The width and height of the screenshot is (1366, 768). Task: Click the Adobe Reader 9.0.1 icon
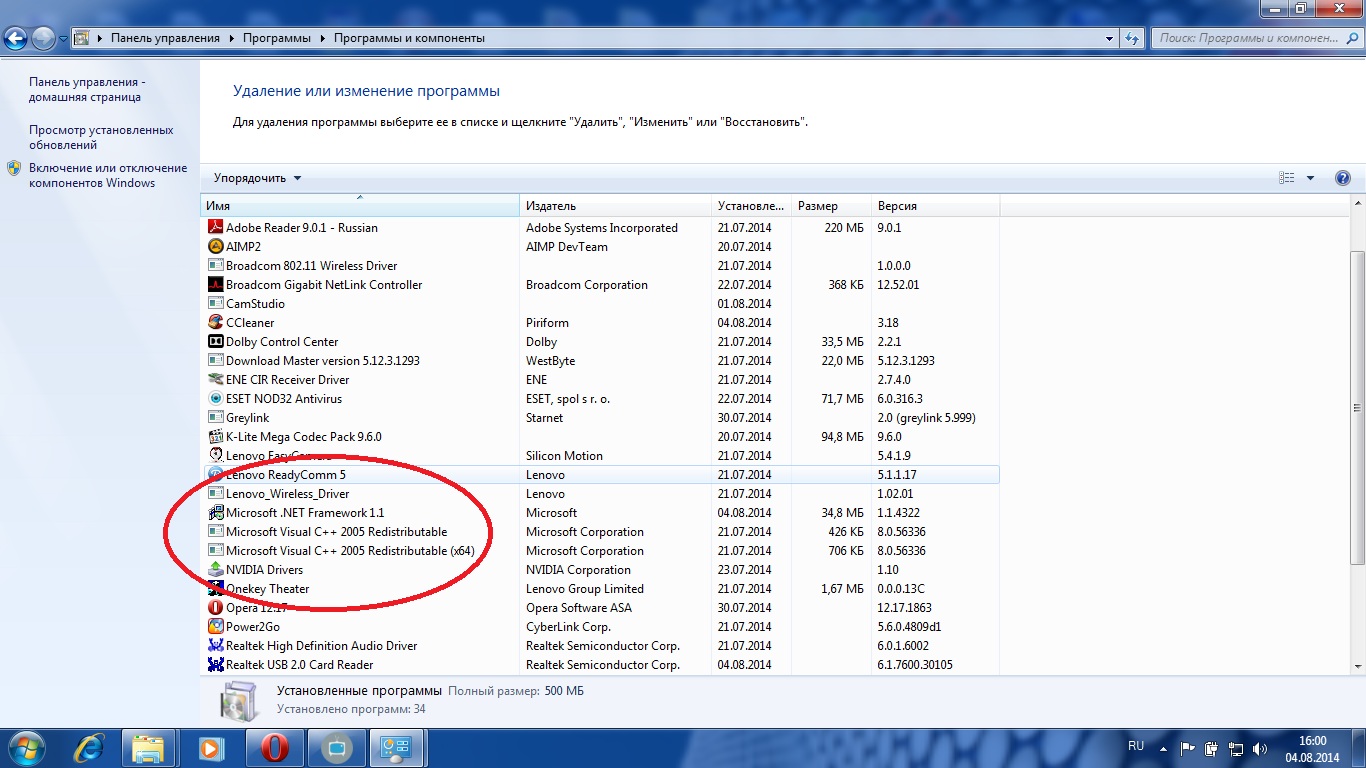pos(215,228)
